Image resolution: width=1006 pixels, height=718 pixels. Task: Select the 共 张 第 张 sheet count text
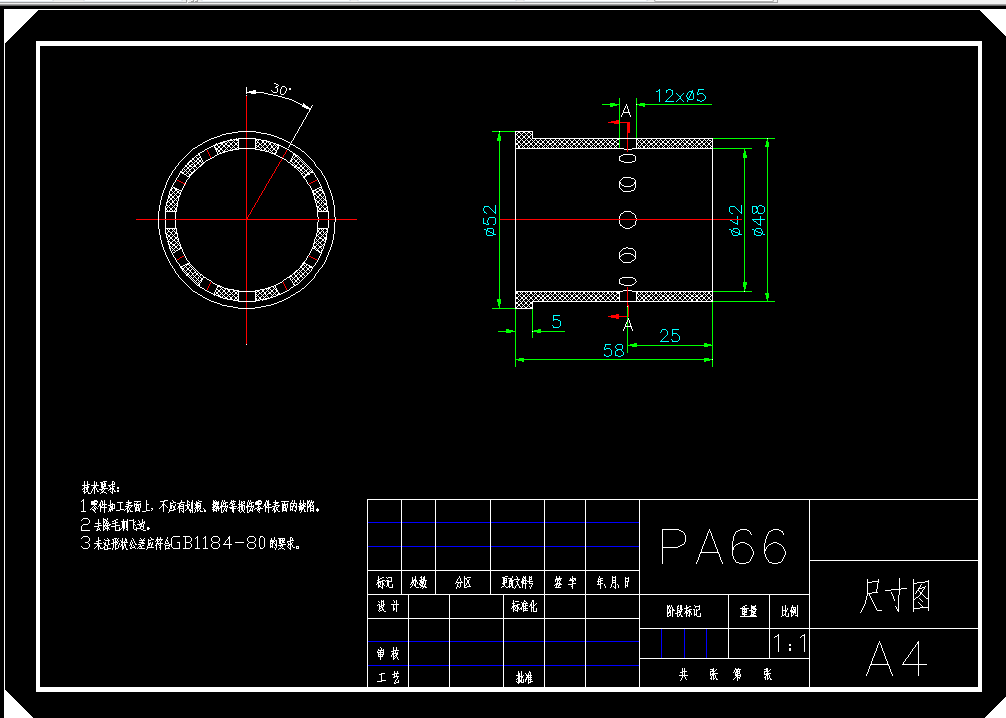click(725, 674)
